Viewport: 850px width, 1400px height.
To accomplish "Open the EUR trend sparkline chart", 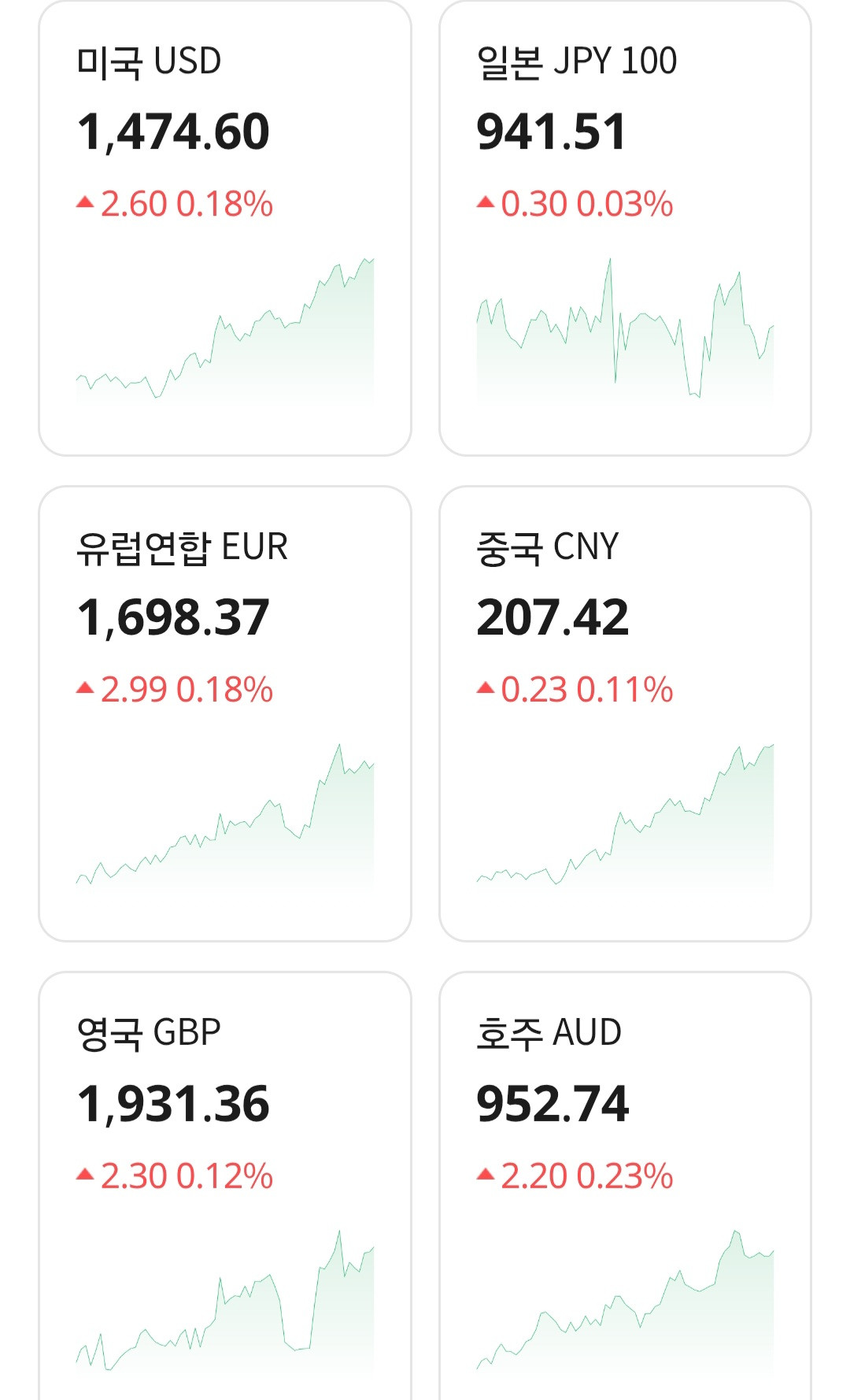I will 225,819.
